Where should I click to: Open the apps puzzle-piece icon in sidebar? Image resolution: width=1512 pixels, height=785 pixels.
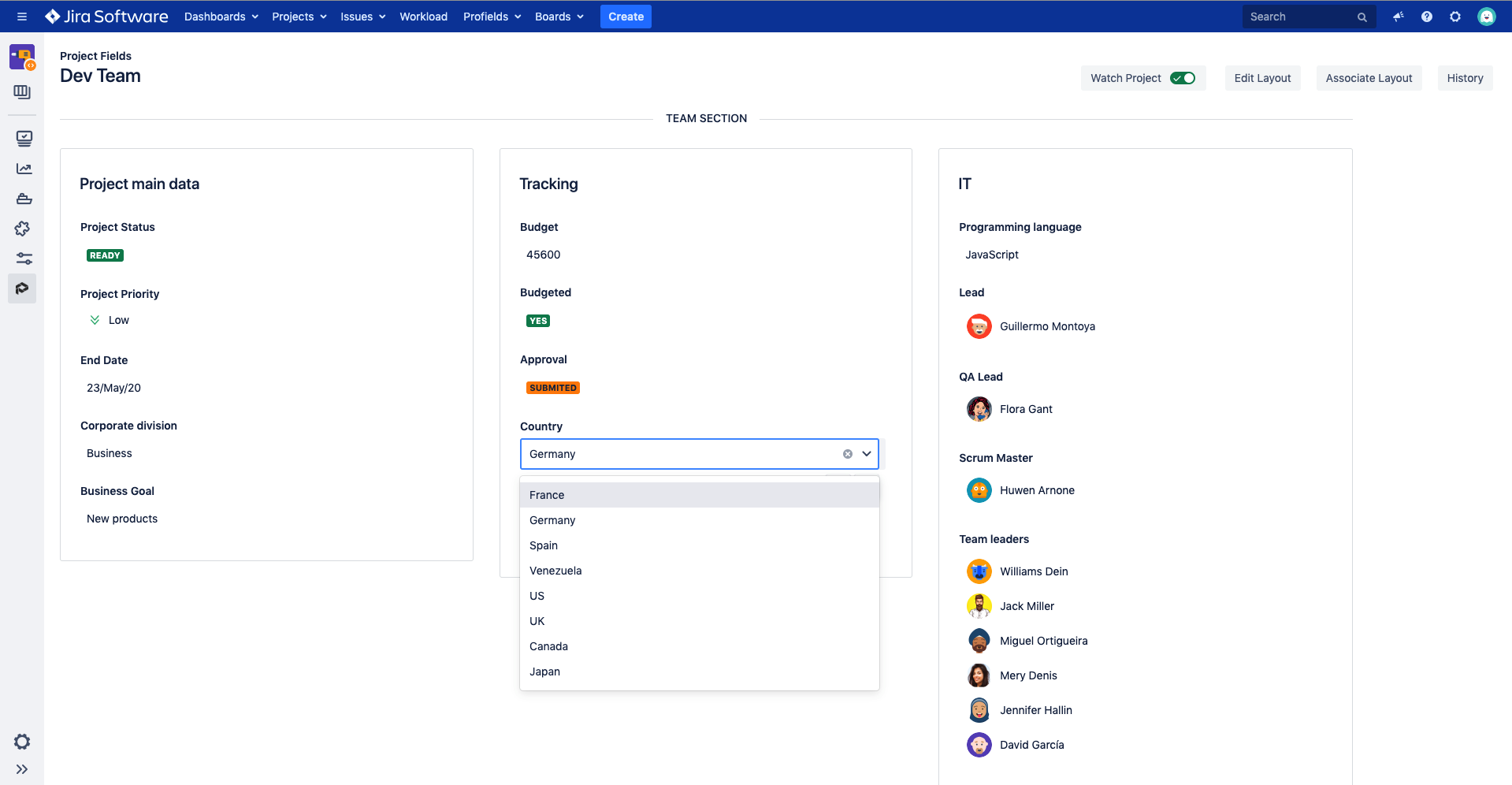[x=23, y=229]
